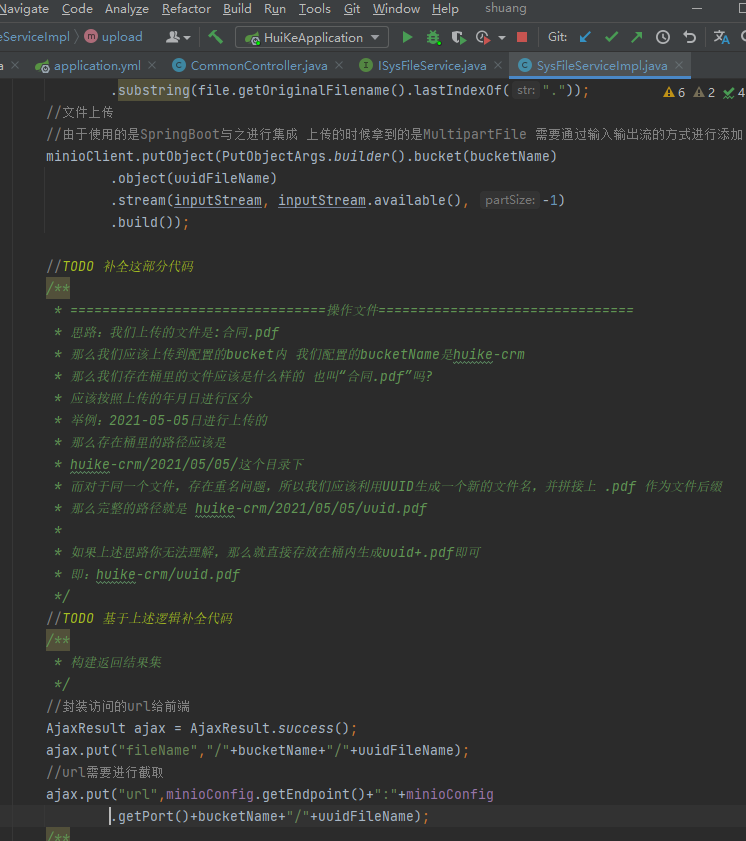746x841 pixels.
Task: Click the upload method breadcrumb
Action: (x=114, y=36)
